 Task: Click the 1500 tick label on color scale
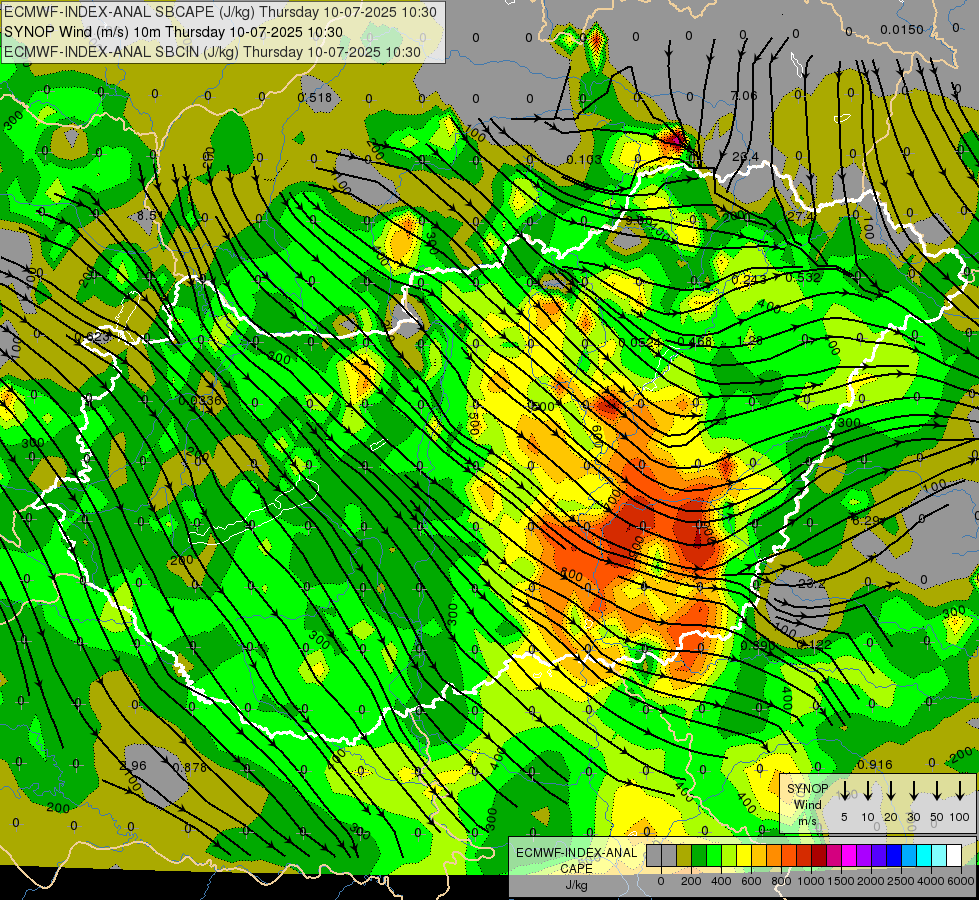(841, 881)
